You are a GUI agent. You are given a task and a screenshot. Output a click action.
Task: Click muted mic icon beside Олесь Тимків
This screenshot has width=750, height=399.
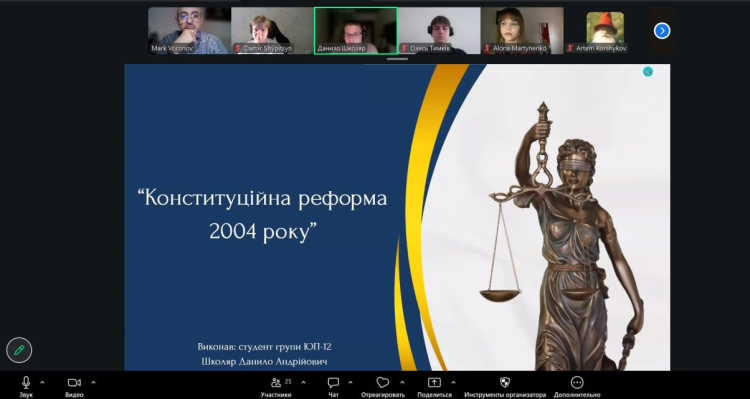click(404, 48)
